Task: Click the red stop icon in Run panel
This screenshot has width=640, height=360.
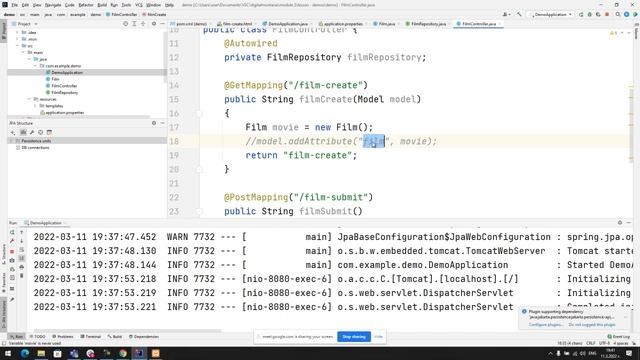Action: pos(12,251)
